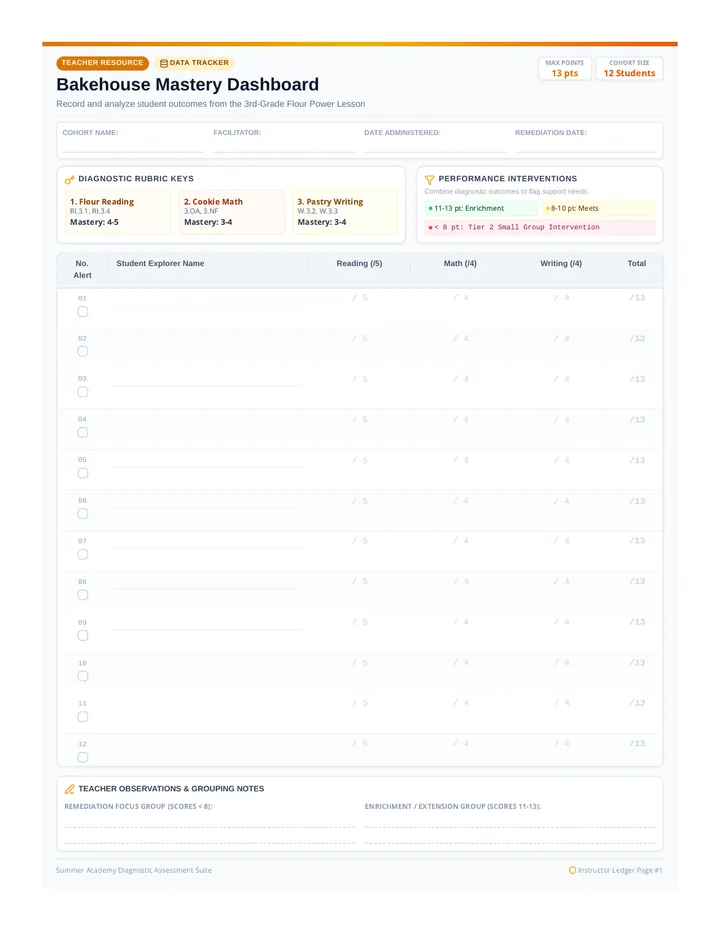The image size is (720, 932).
Task: Click the Total column header
Action: coord(637,263)
